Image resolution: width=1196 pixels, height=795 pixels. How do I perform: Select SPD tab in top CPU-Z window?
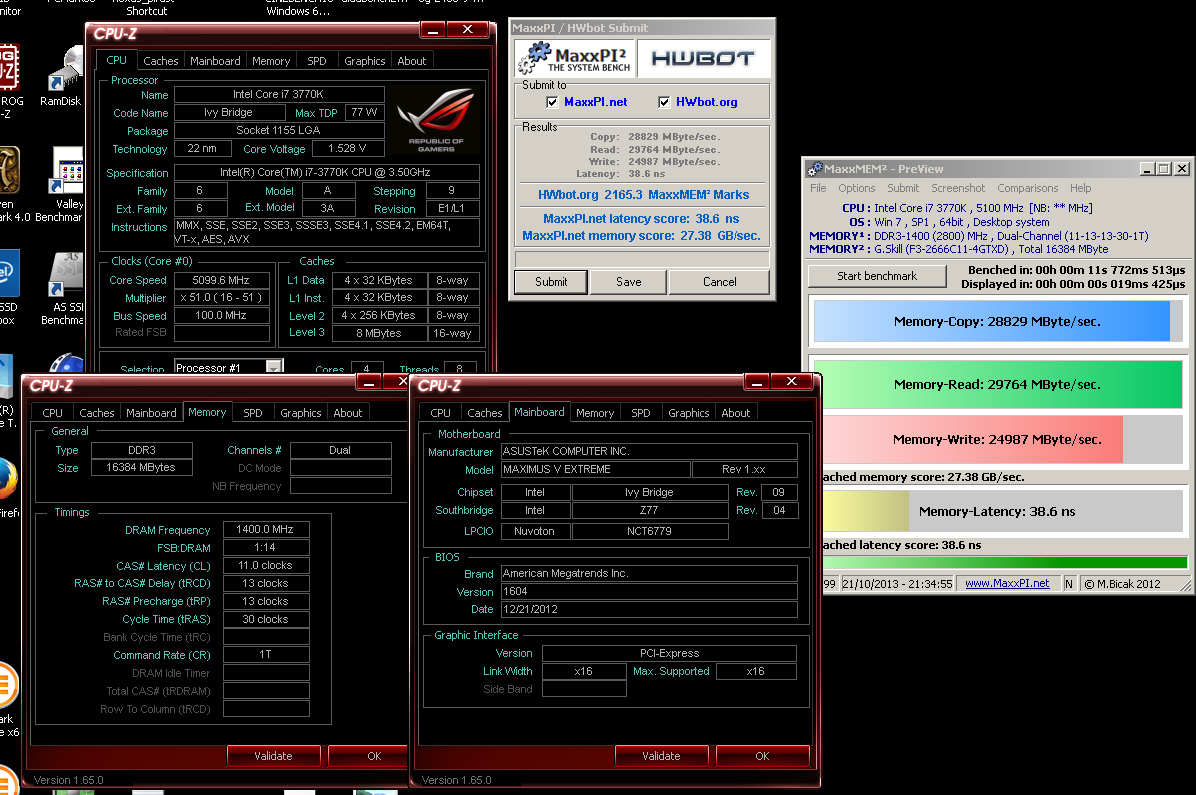coord(317,61)
